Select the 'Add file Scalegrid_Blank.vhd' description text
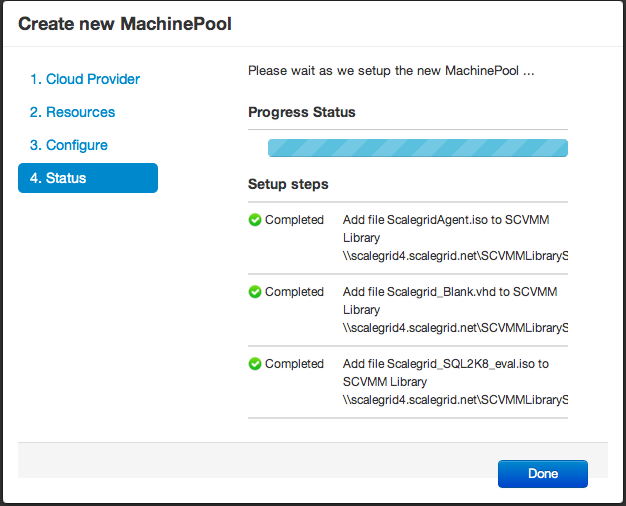The image size is (626, 506). [x=449, y=292]
